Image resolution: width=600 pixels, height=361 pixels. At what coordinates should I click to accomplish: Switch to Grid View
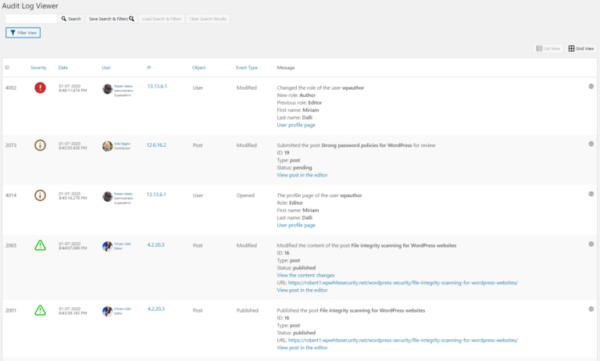coord(581,49)
